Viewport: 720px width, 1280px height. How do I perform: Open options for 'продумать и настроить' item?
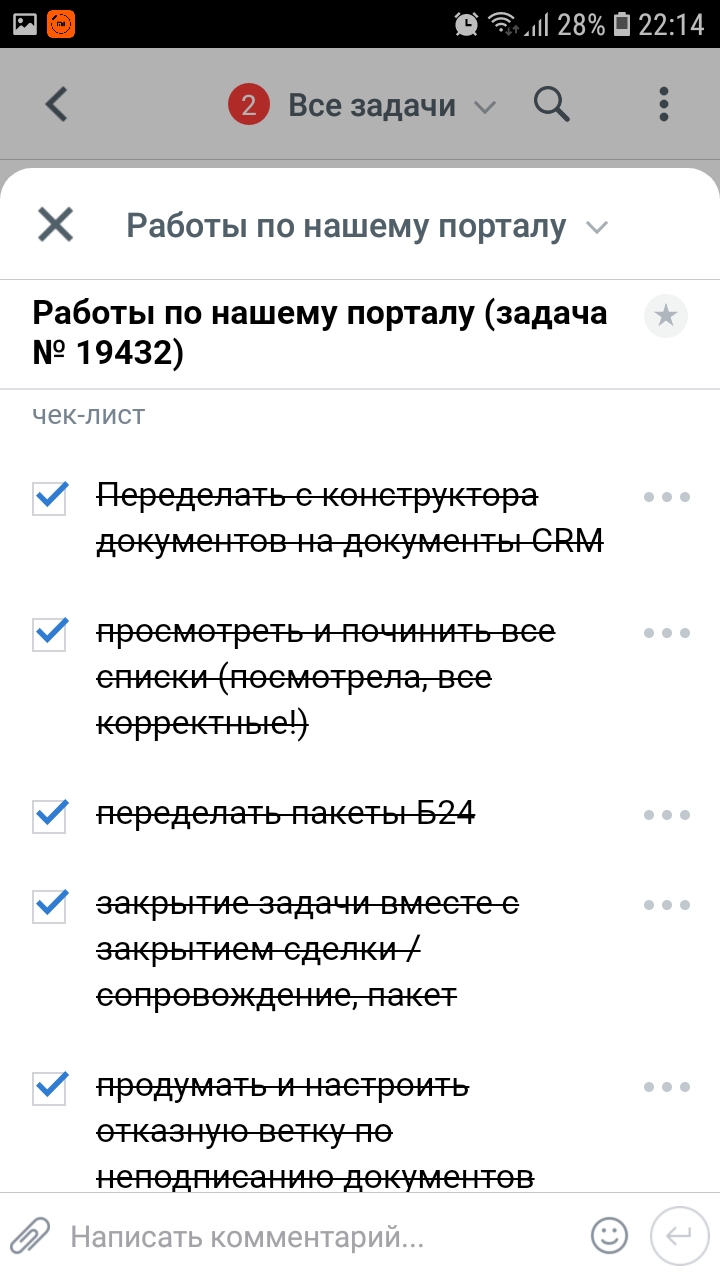[667, 1087]
